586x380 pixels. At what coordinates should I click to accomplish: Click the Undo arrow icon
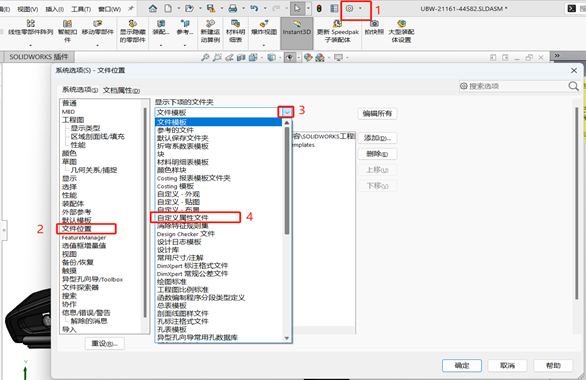pyautogui.click(x=255, y=8)
